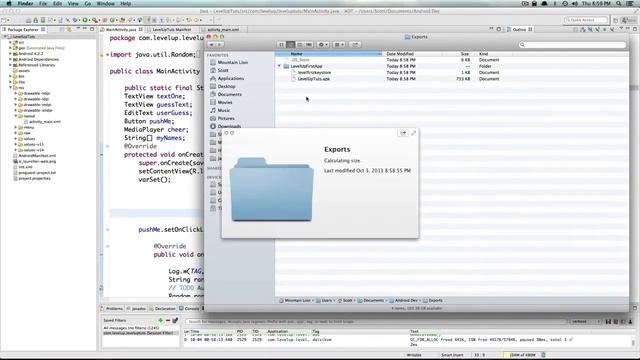Select the assets folder in Package Explorer
The width and height of the screenshot is (640, 360).
pos(21,71)
